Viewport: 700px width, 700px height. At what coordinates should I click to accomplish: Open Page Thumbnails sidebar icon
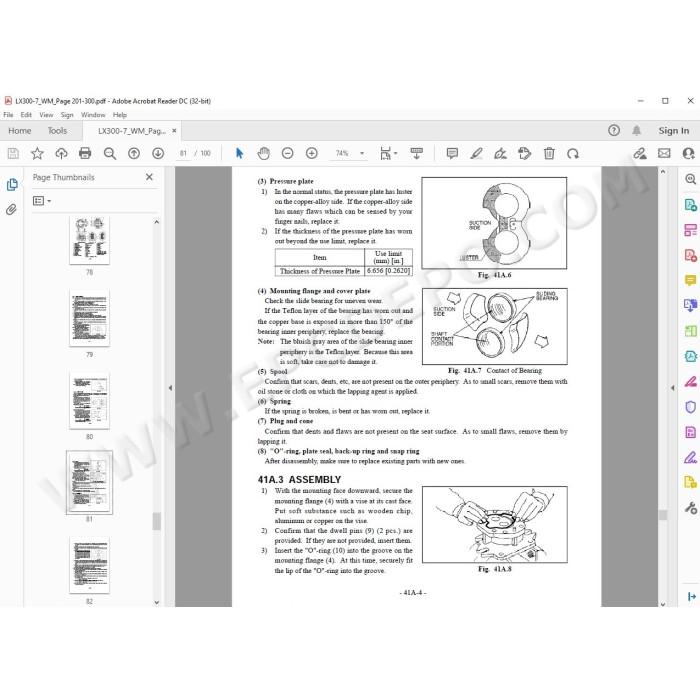(12, 184)
